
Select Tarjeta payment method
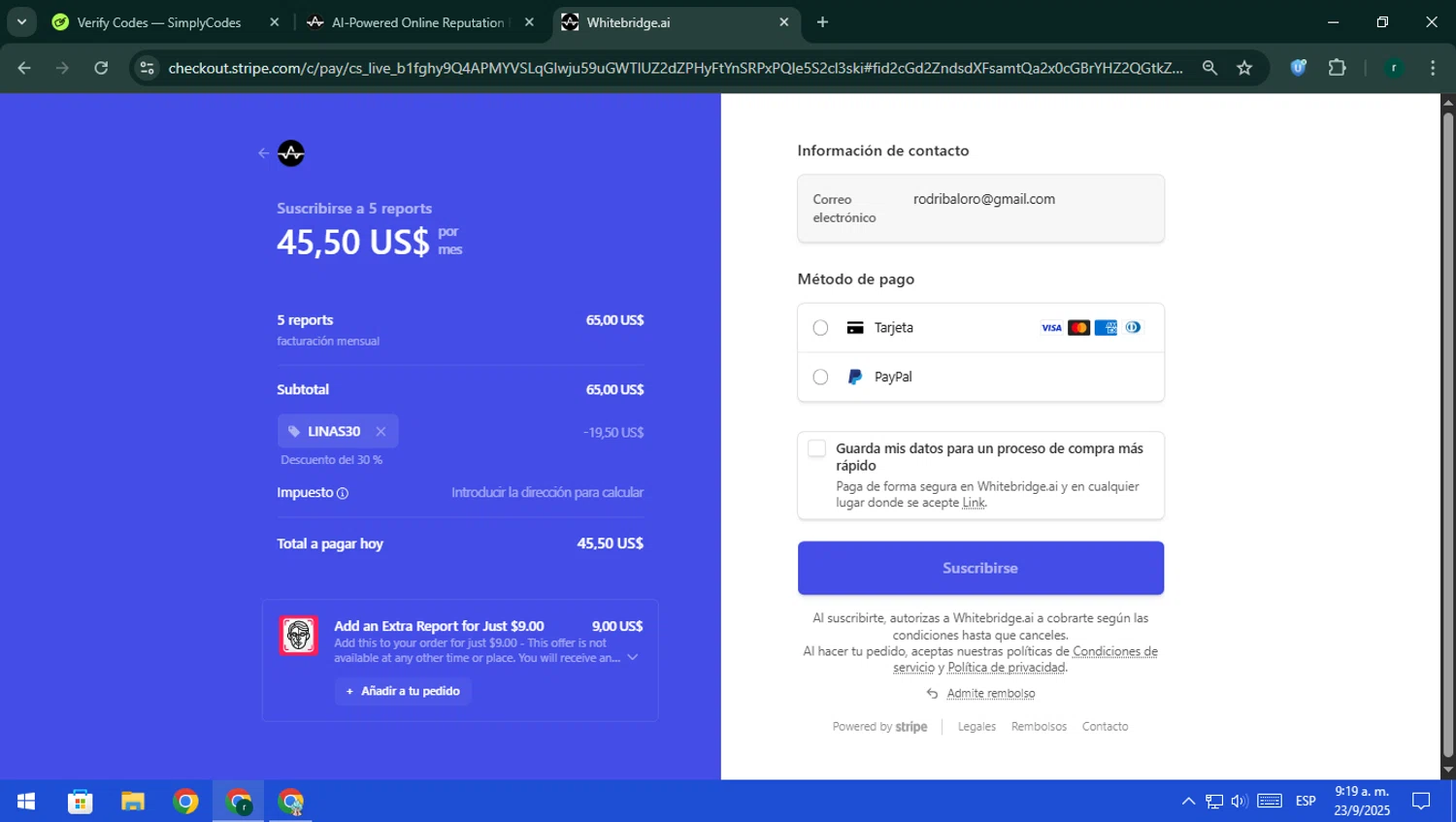(820, 328)
